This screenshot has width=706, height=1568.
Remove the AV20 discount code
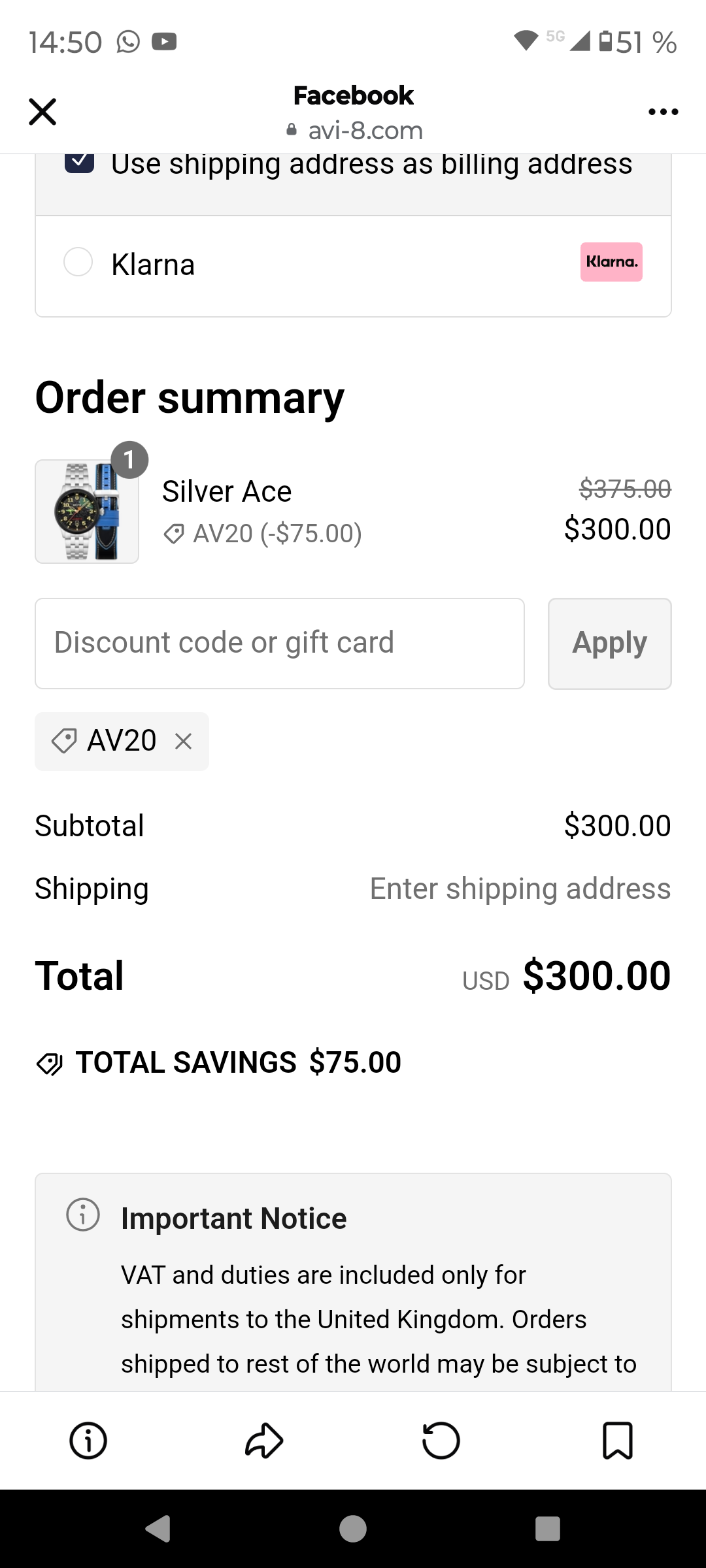(184, 742)
